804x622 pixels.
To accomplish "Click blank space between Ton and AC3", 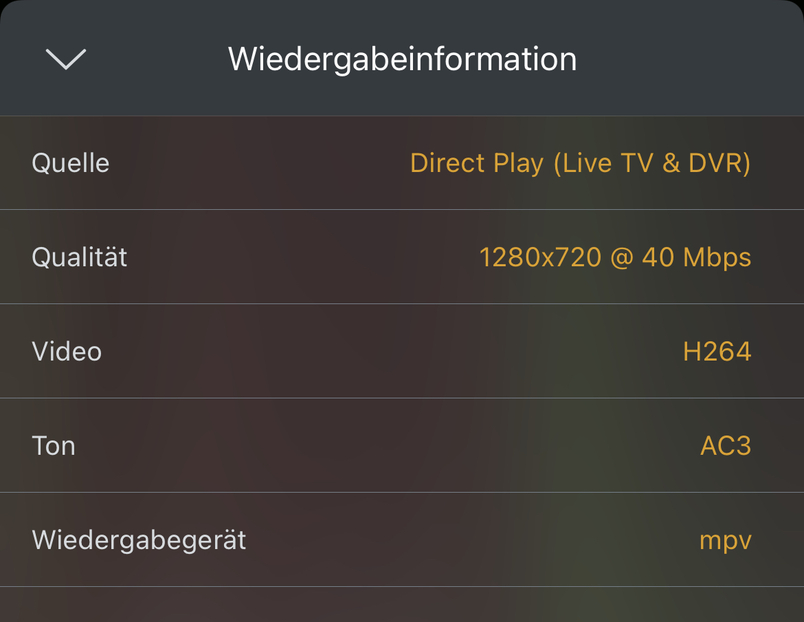I will tap(390, 445).
